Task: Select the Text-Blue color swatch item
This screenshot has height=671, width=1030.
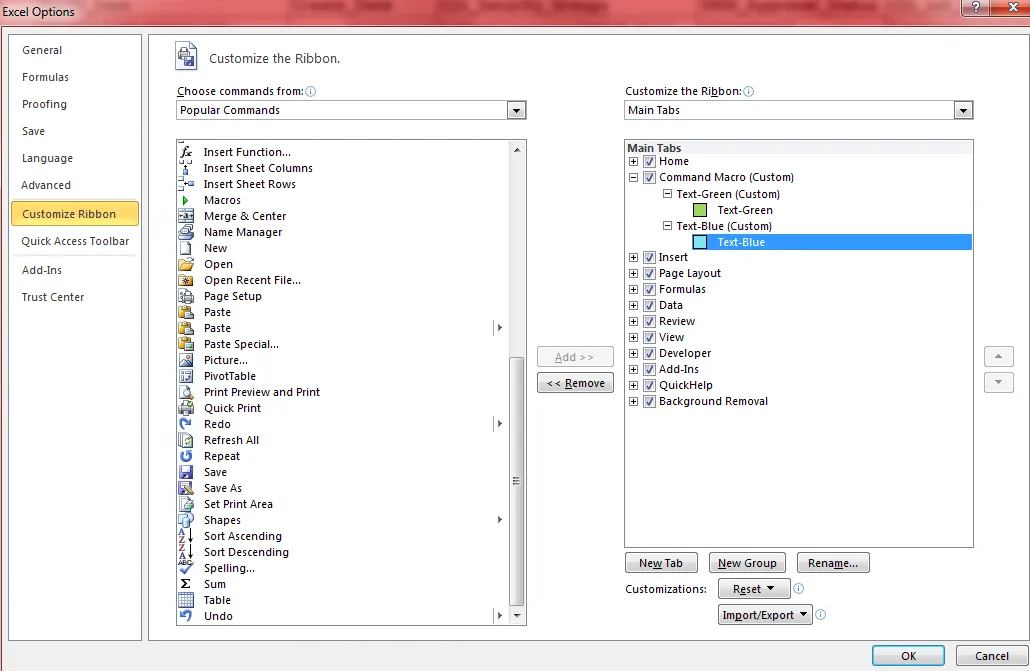Action: click(x=700, y=242)
